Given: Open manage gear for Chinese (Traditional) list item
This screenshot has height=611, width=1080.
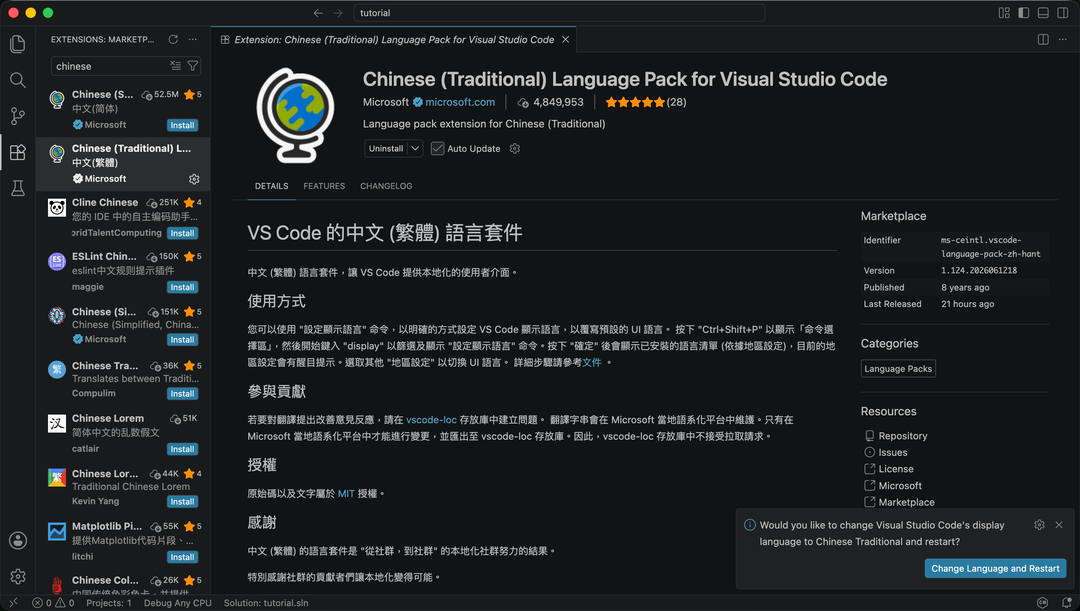Looking at the screenshot, I should pyautogui.click(x=194, y=179).
